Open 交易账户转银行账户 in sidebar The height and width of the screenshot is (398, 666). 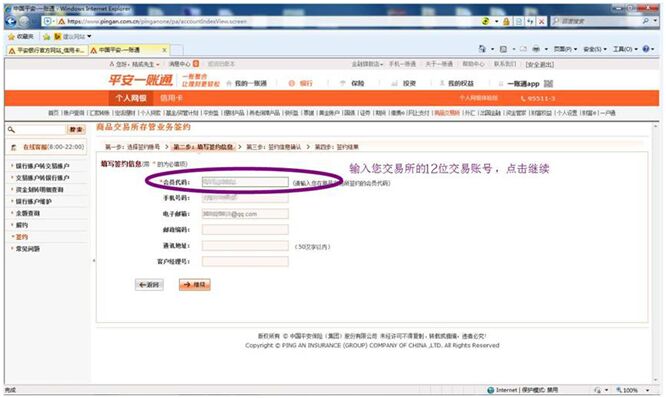coord(42,178)
